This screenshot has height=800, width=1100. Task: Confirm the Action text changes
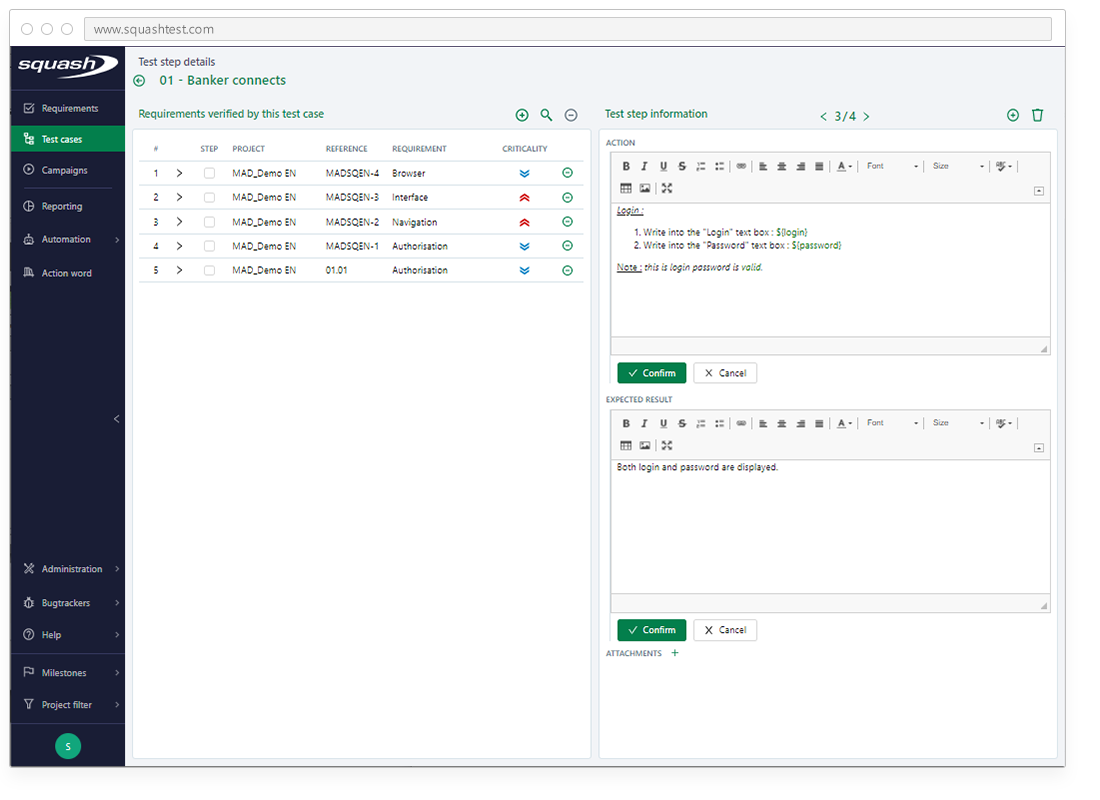pos(651,372)
